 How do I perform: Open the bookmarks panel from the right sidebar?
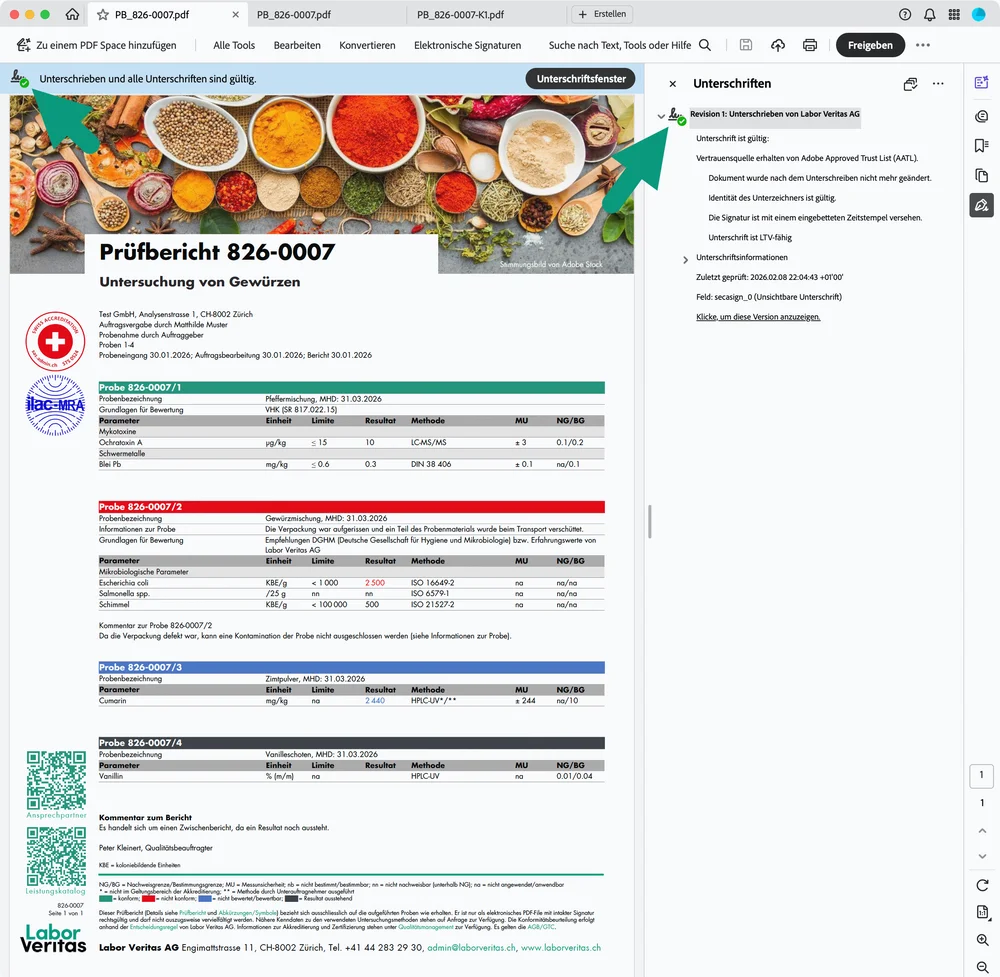[981, 146]
